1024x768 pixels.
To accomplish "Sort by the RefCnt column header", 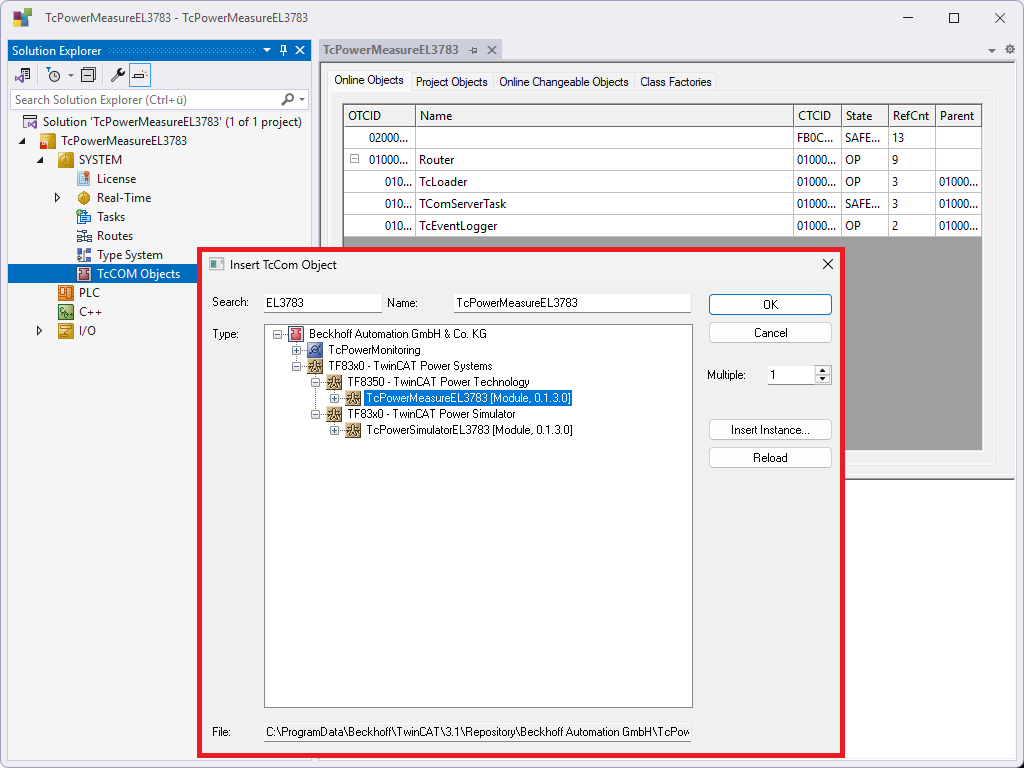I will (912, 116).
